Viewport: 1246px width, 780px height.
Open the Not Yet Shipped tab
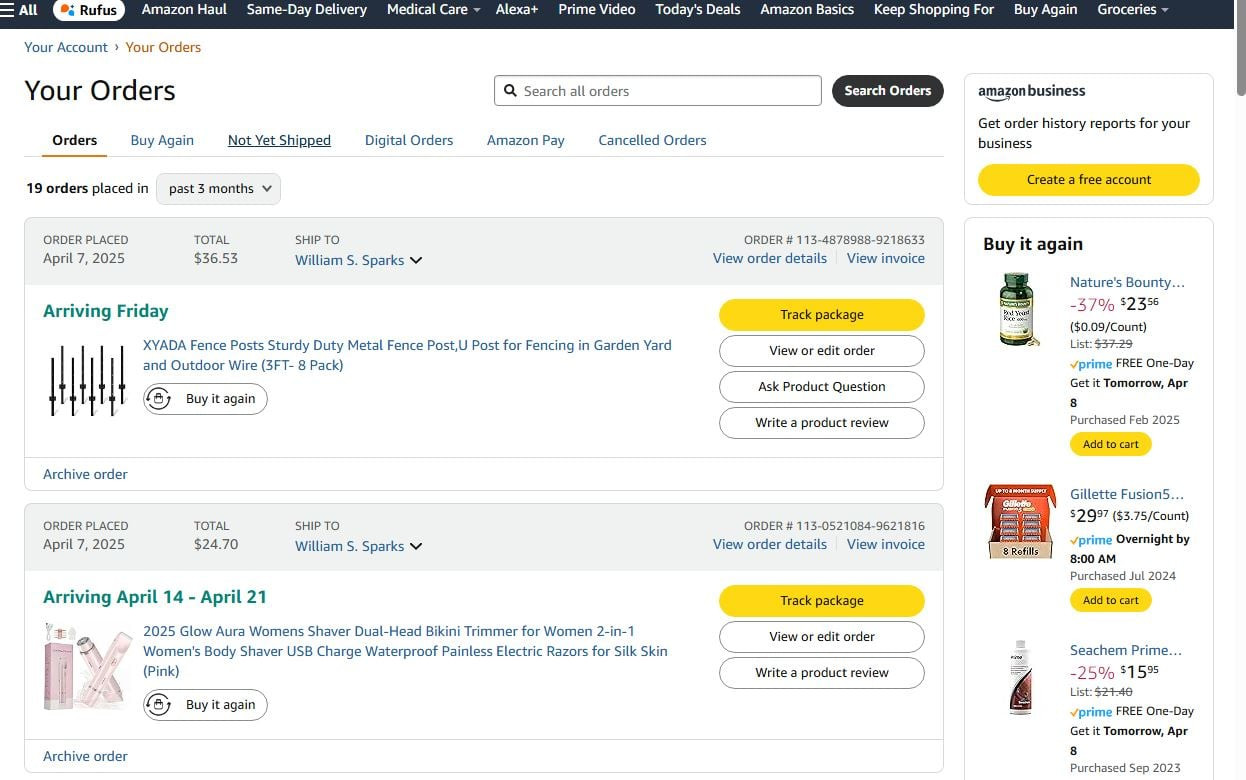pyautogui.click(x=279, y=140)
